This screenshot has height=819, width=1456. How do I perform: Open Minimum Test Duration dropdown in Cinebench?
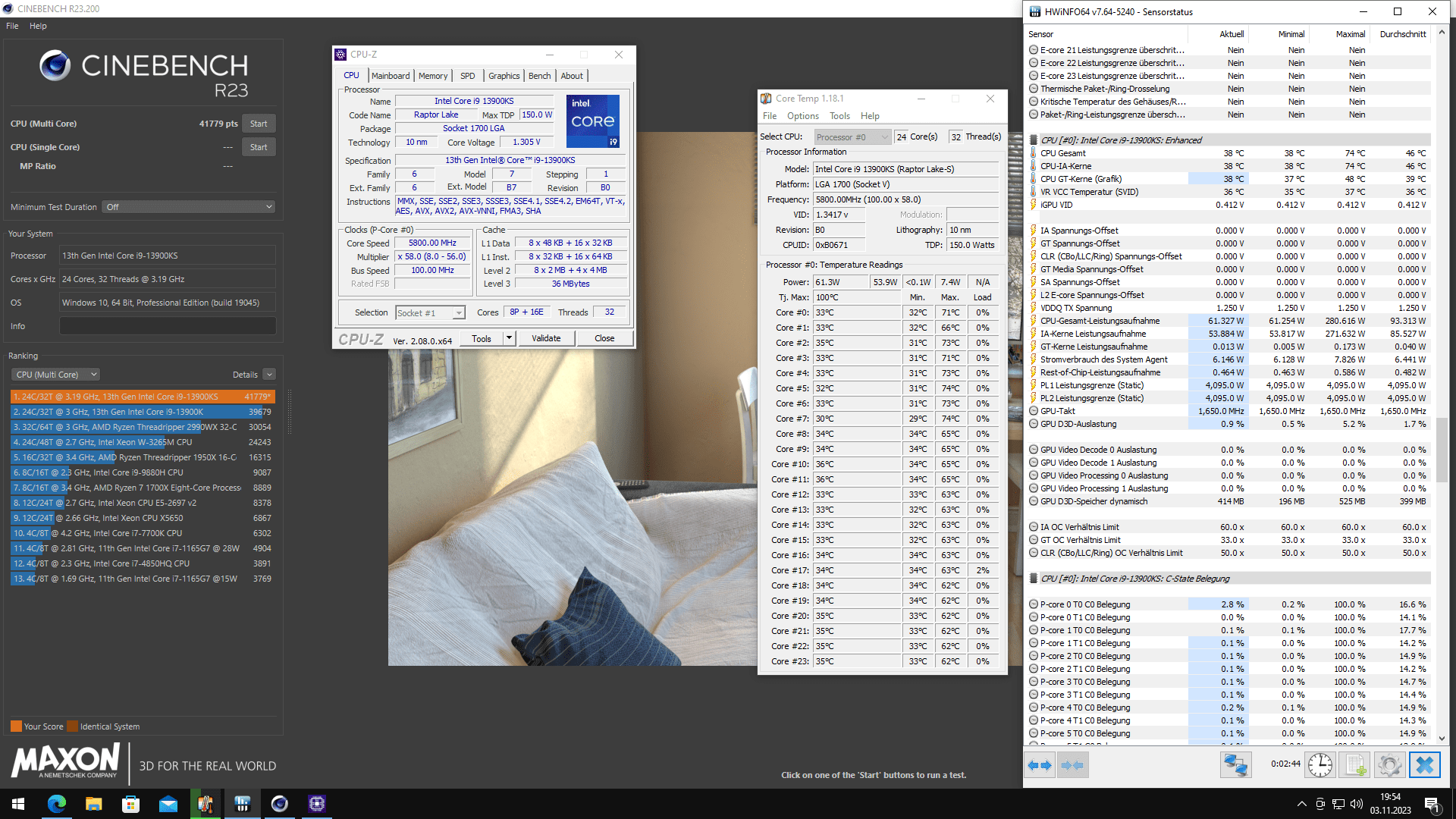[189, 207]
